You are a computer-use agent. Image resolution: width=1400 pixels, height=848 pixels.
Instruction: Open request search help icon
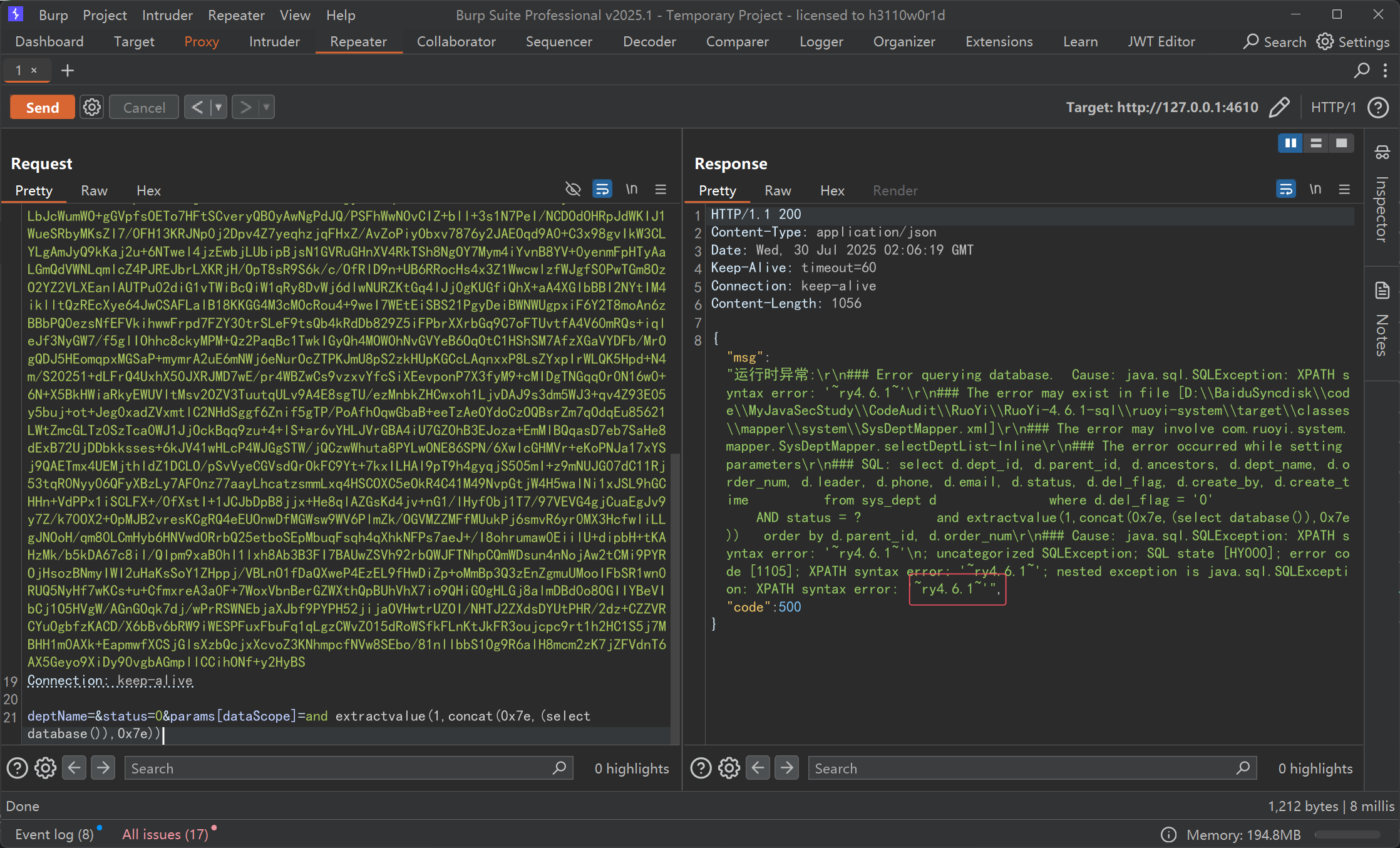(17, 768)
